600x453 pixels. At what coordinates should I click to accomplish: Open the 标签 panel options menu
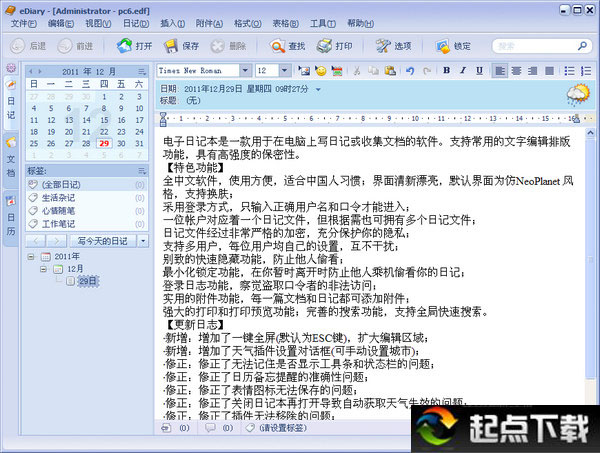(142, 171)
